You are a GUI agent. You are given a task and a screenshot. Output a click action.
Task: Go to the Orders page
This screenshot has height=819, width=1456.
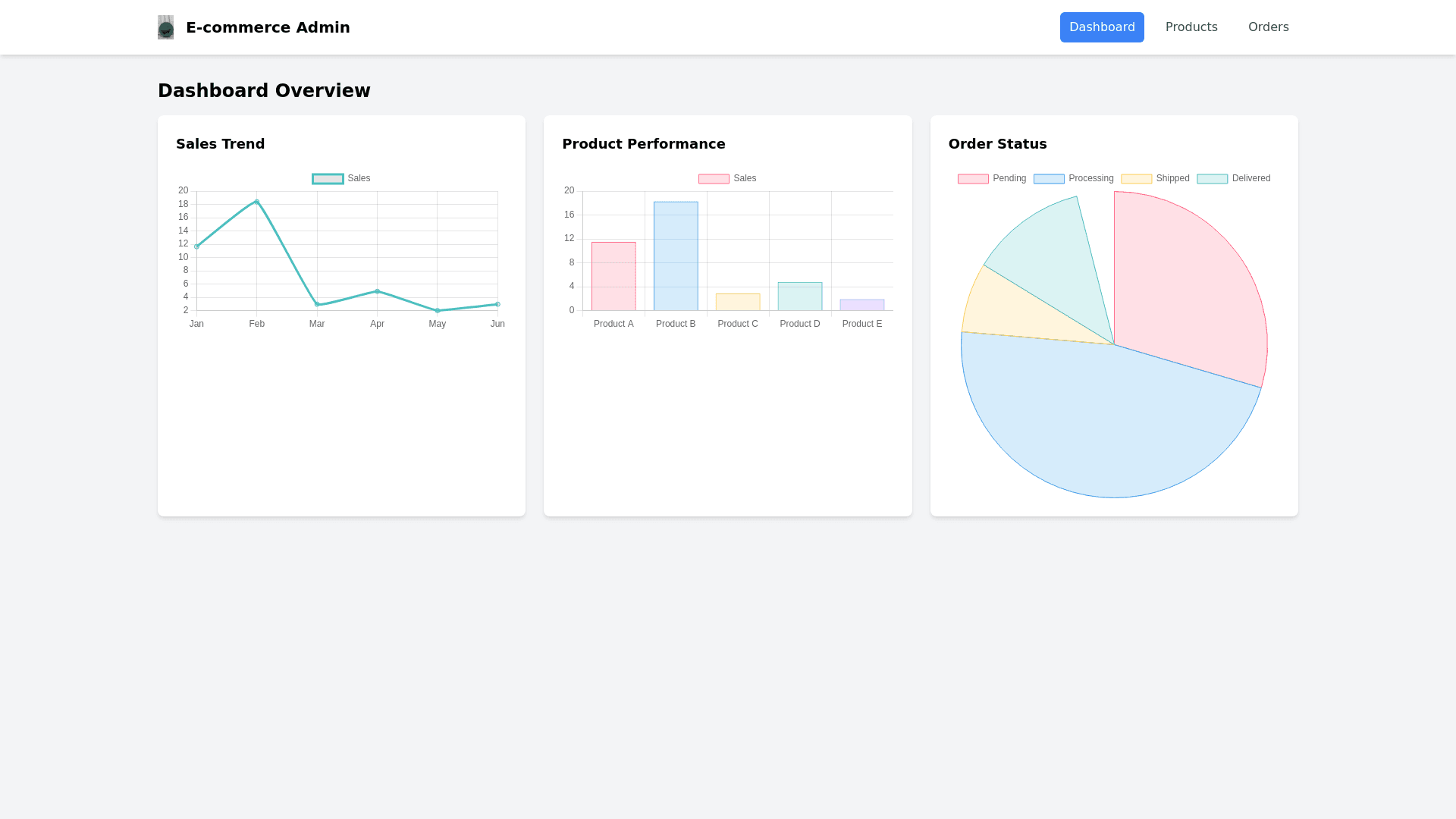click(1268, 27)
